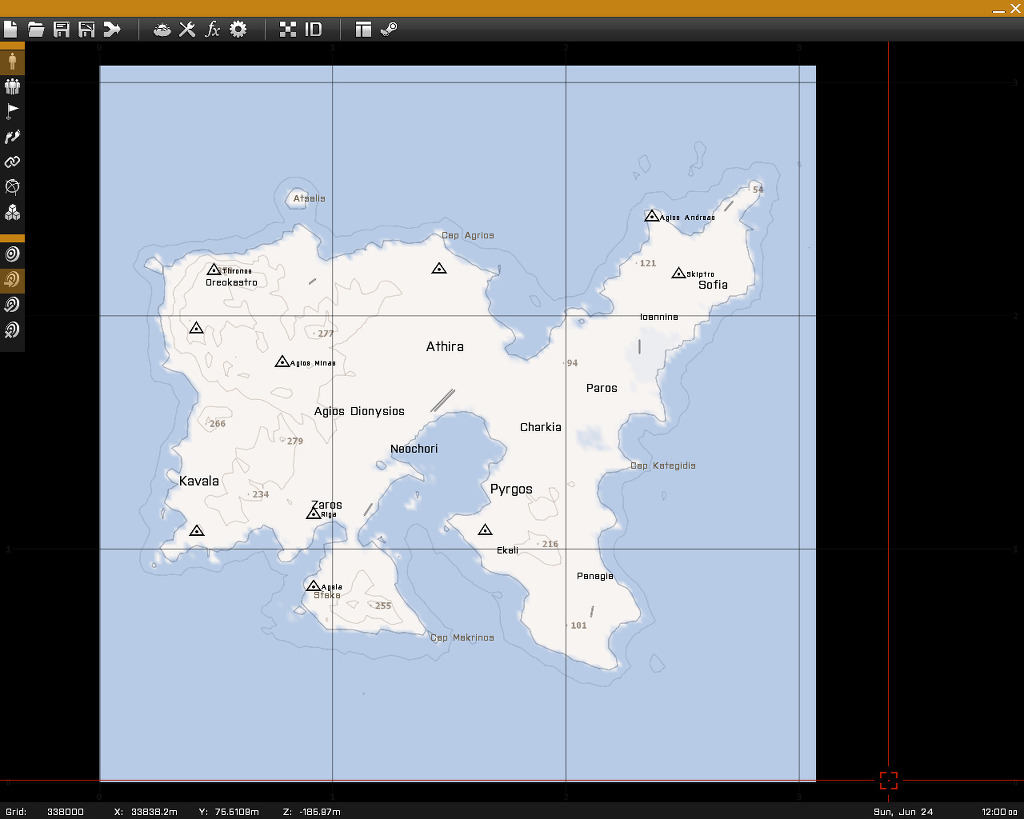Open an existing mission with folder icon
Image resolution: width=1024 pixels, height=819 pixels.
tap(36, 29)
